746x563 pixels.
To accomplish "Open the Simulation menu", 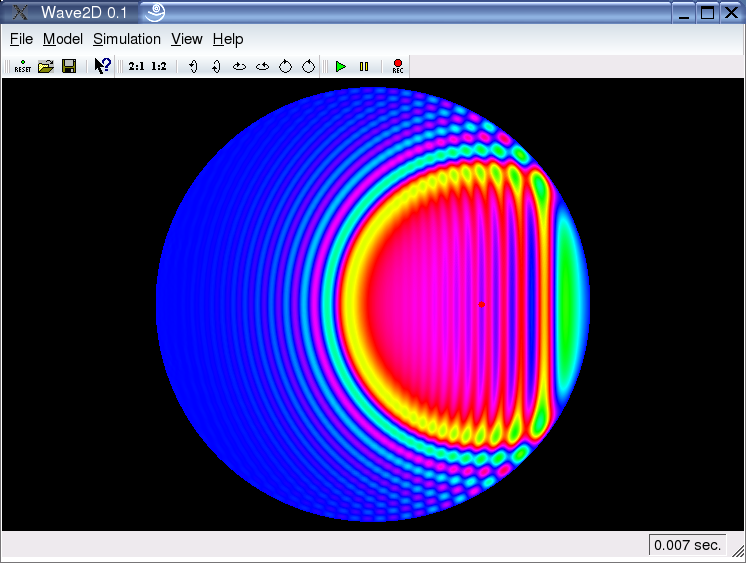I will 127,39.
